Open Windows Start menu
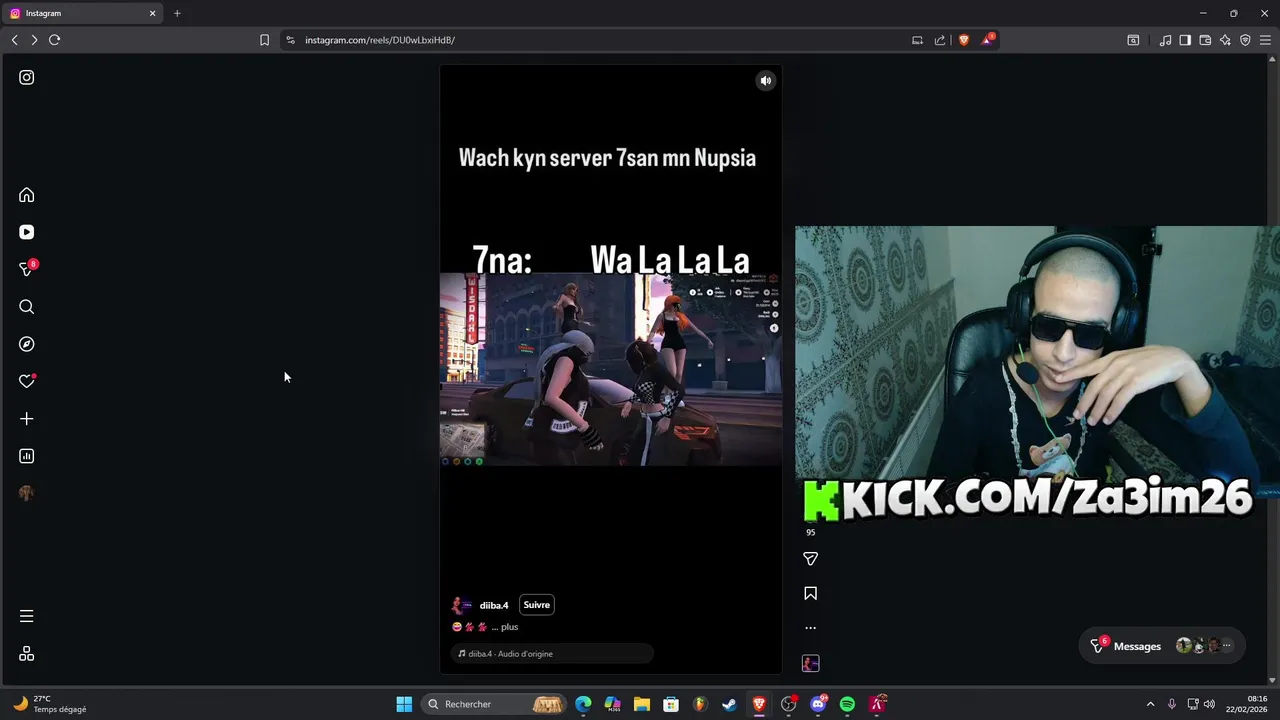The image size is (1280, 720). 404,704
